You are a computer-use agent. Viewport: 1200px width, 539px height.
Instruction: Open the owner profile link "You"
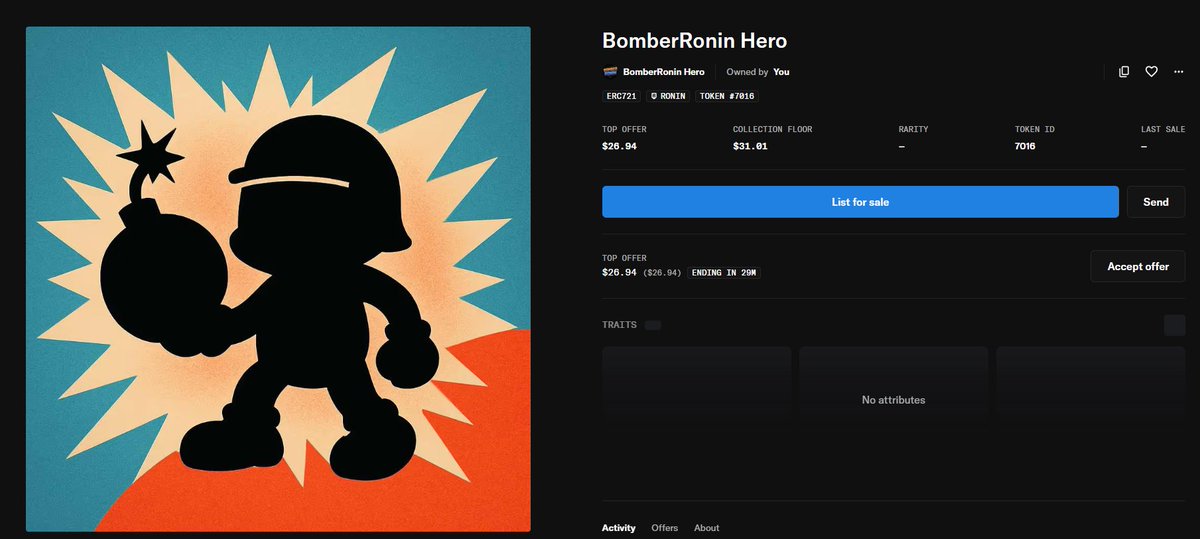[781, 72]
